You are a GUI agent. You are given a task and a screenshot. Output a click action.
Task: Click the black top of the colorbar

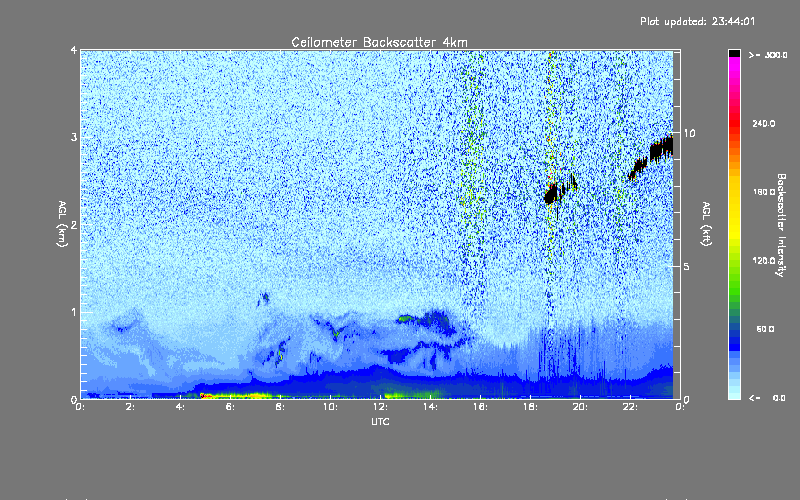click(734, 53)
